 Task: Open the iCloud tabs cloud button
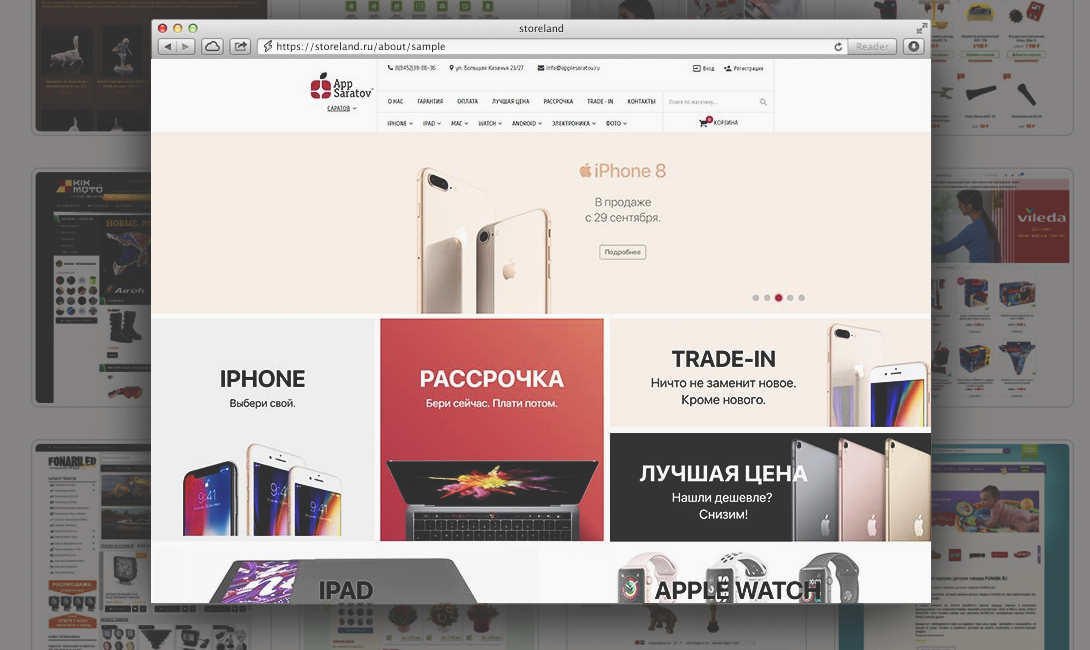point(212,47)
